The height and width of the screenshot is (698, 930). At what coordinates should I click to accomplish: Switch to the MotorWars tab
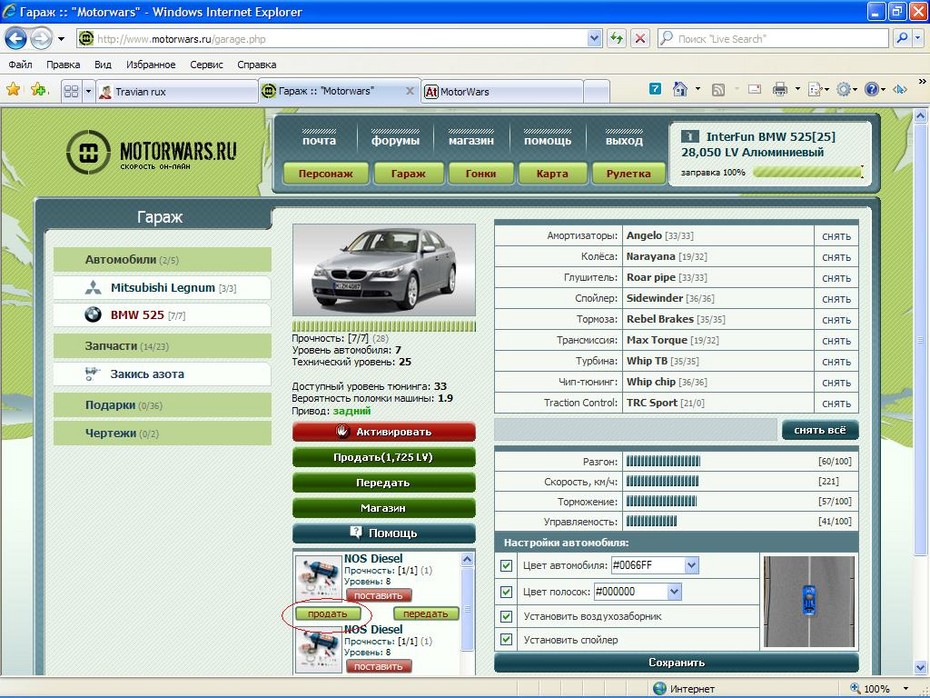(502, 92)
